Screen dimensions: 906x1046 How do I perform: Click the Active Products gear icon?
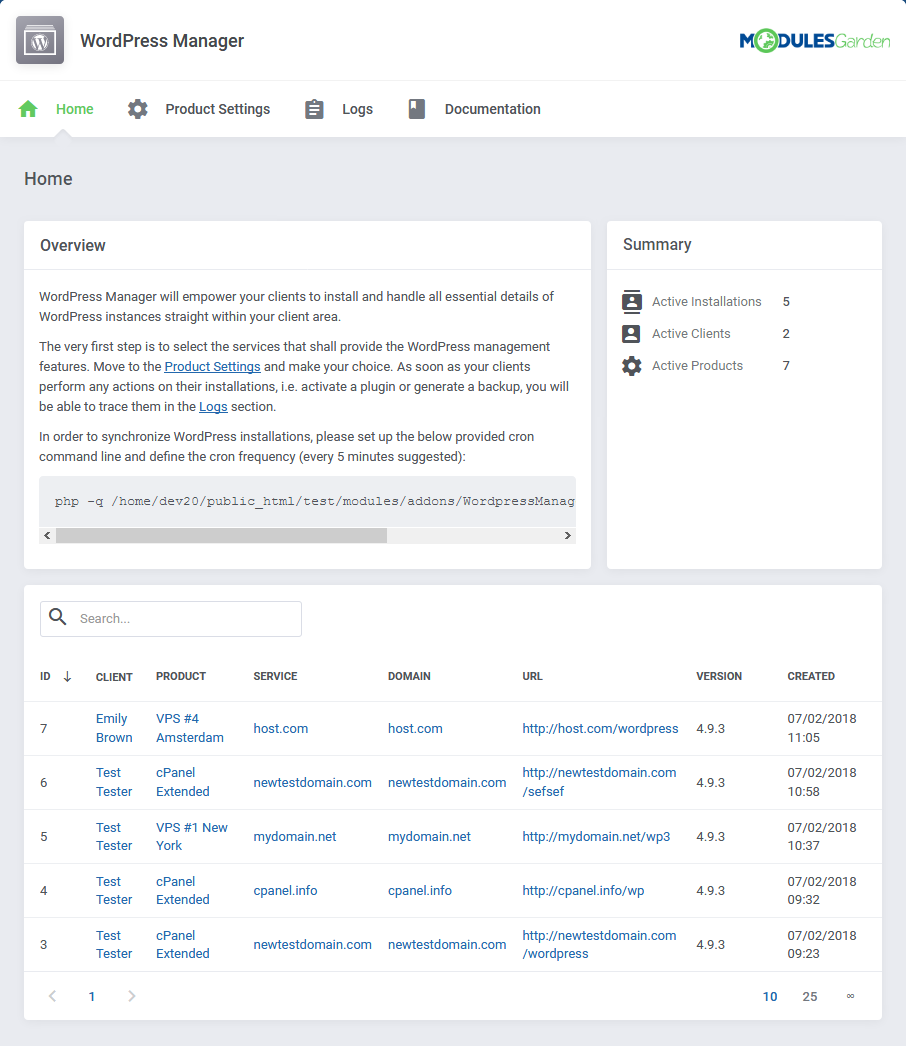pos(632,366)
